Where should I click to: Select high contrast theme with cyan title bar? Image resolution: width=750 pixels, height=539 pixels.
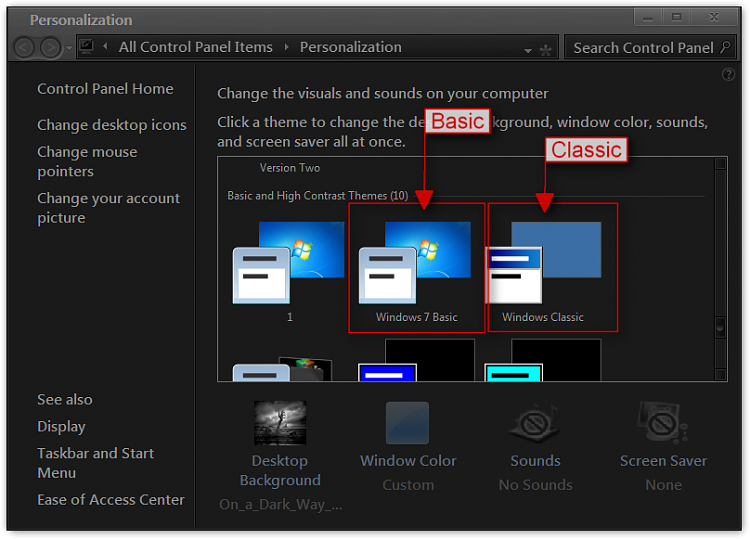tap(543, 360)
